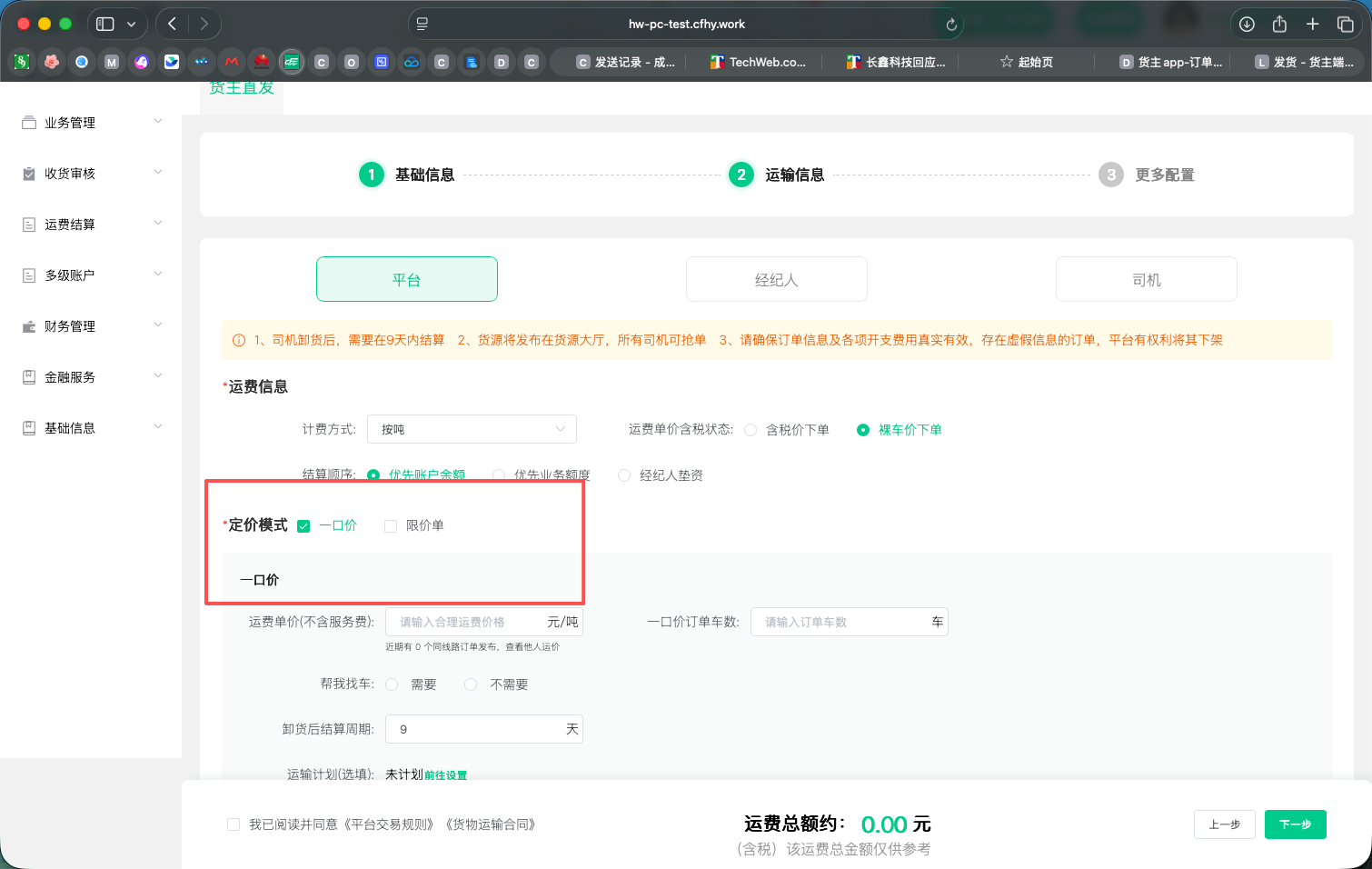Select the 司机 option button
This screenshot has height=869, width=1372.
click(x=1147, y=279)
